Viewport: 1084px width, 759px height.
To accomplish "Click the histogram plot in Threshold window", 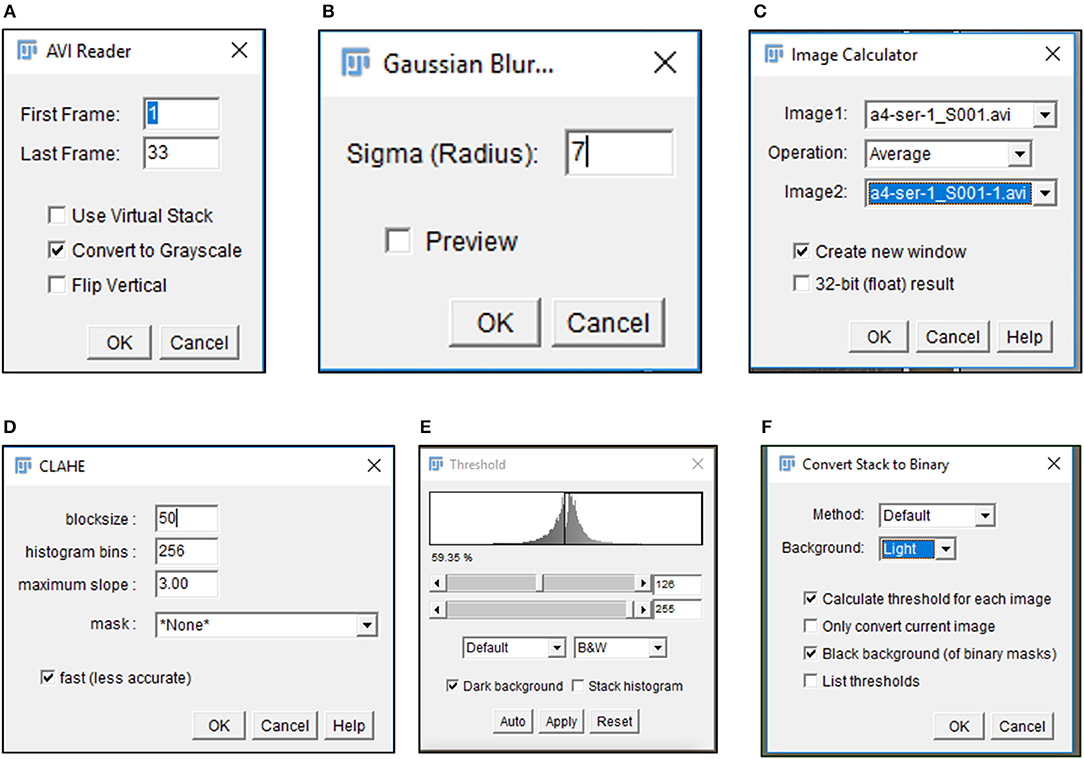I will tap(566, 518).
